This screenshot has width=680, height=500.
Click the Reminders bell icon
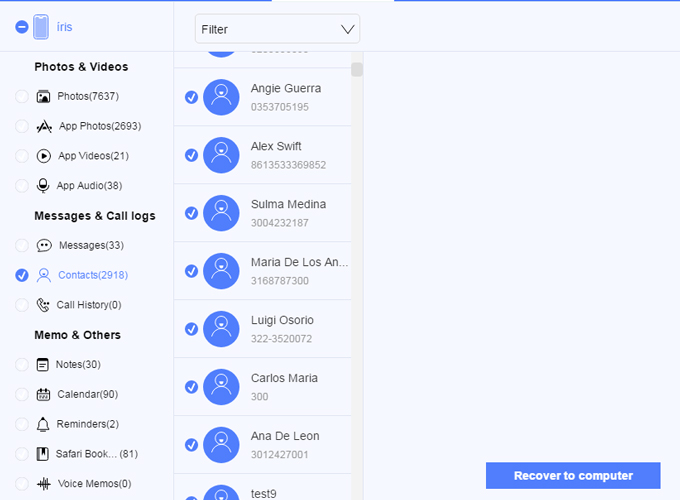tap(43, 424)
